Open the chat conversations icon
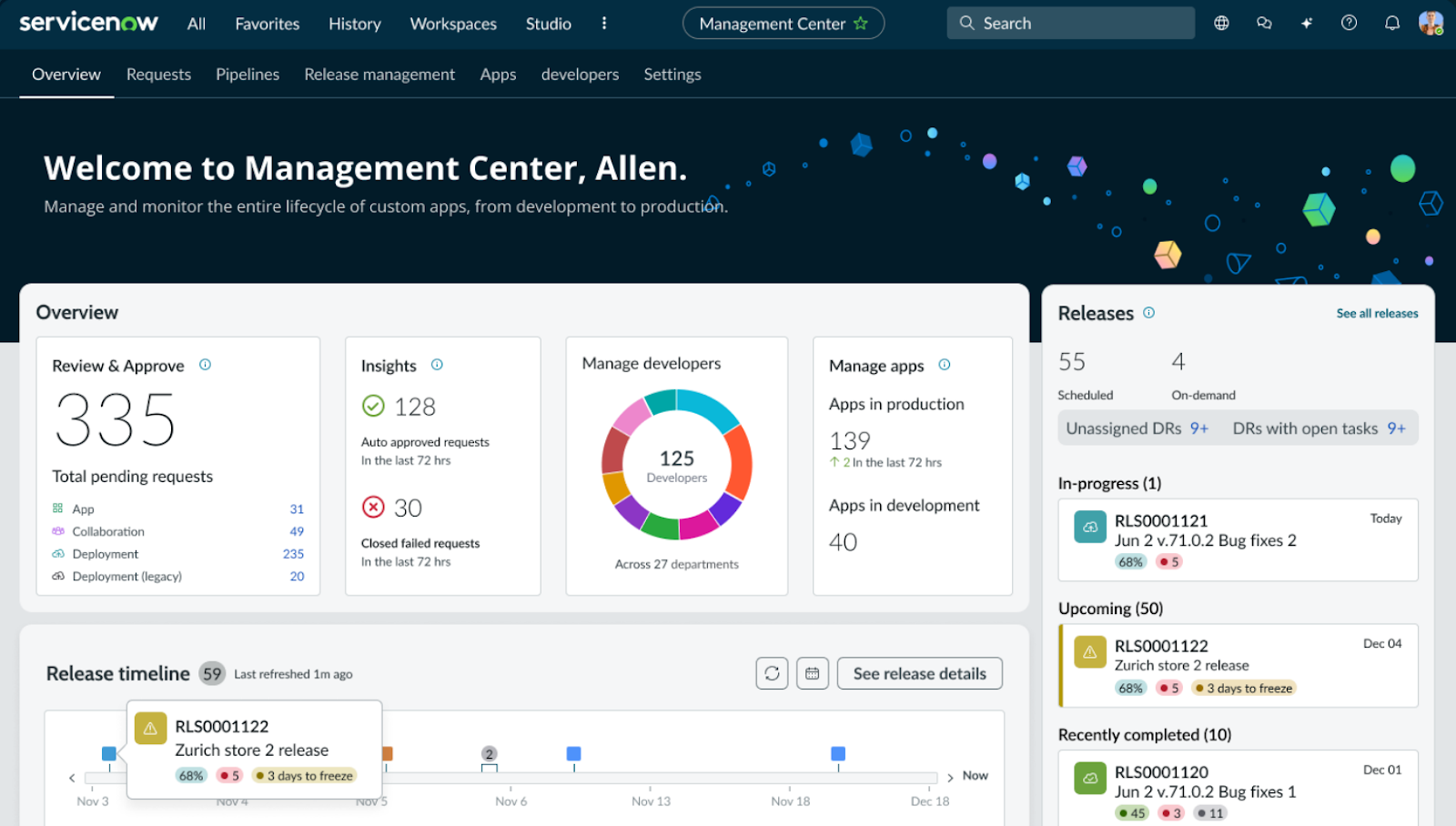The width and height of the screenshot is (1456, 826). pyautogui.click(x=1264, y=24)
